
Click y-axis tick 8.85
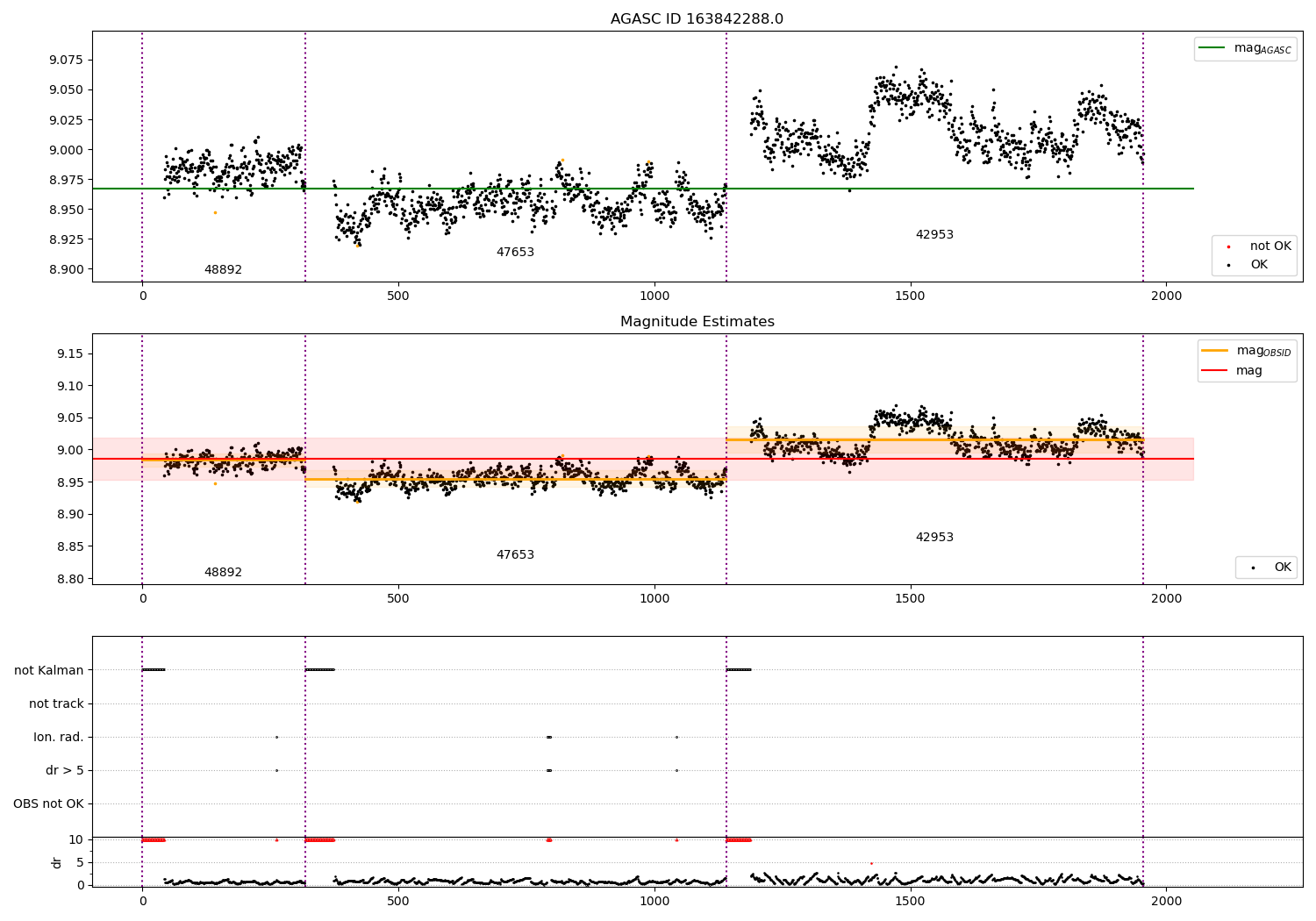70,547
